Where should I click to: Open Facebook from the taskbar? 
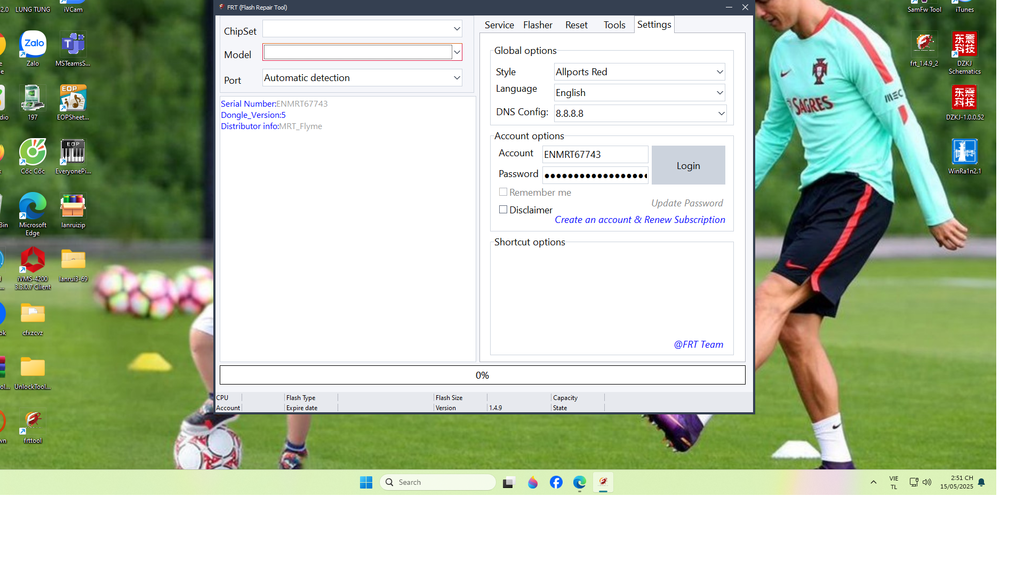(x=556, y=482)
